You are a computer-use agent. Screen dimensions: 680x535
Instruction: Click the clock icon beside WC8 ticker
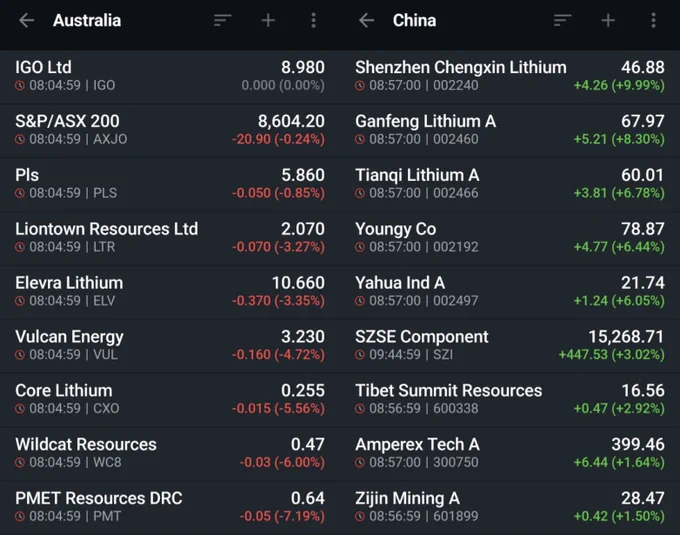pyautogui.click(x=20, y=463)
